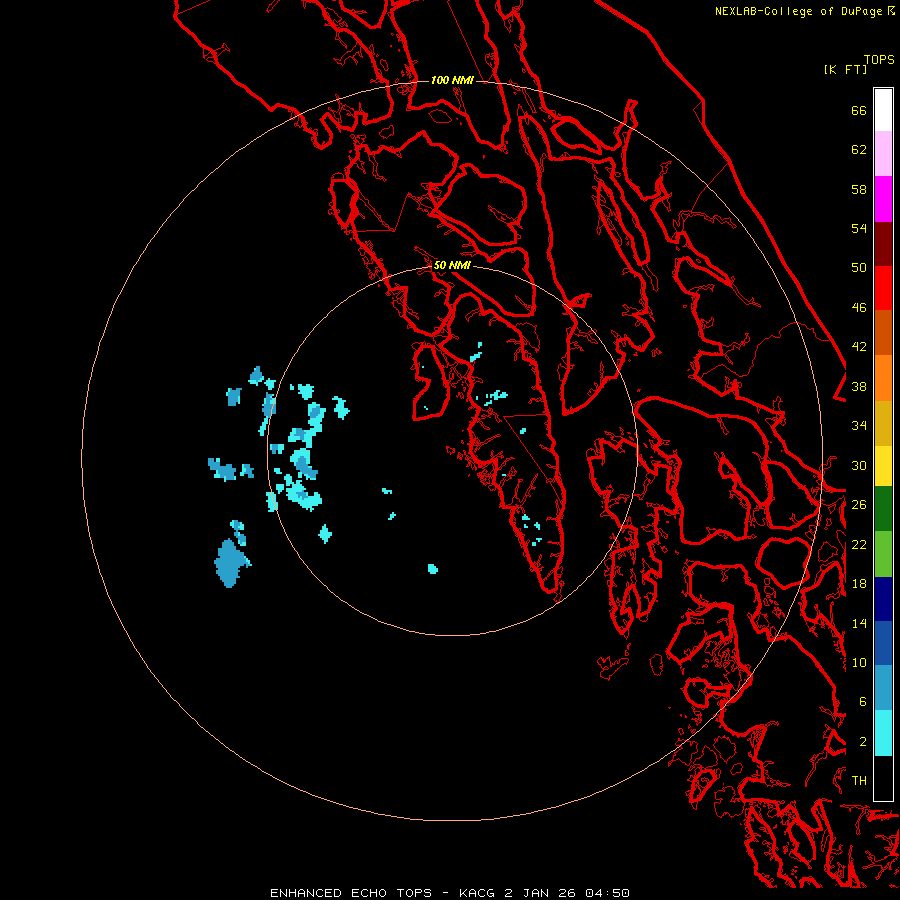The image size is (900, 900).
Task: Click the gold swatch between 38 and 34
Action: [883, 423]
